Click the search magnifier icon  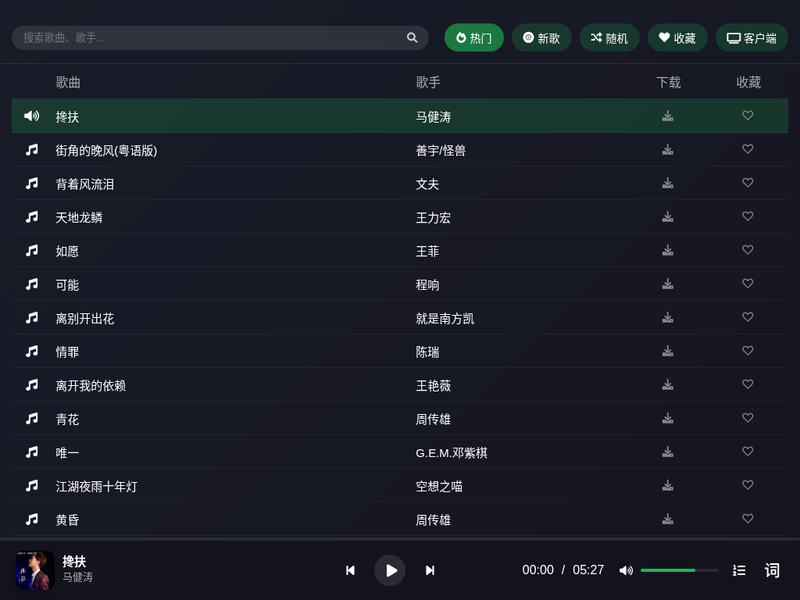(412, 38)
